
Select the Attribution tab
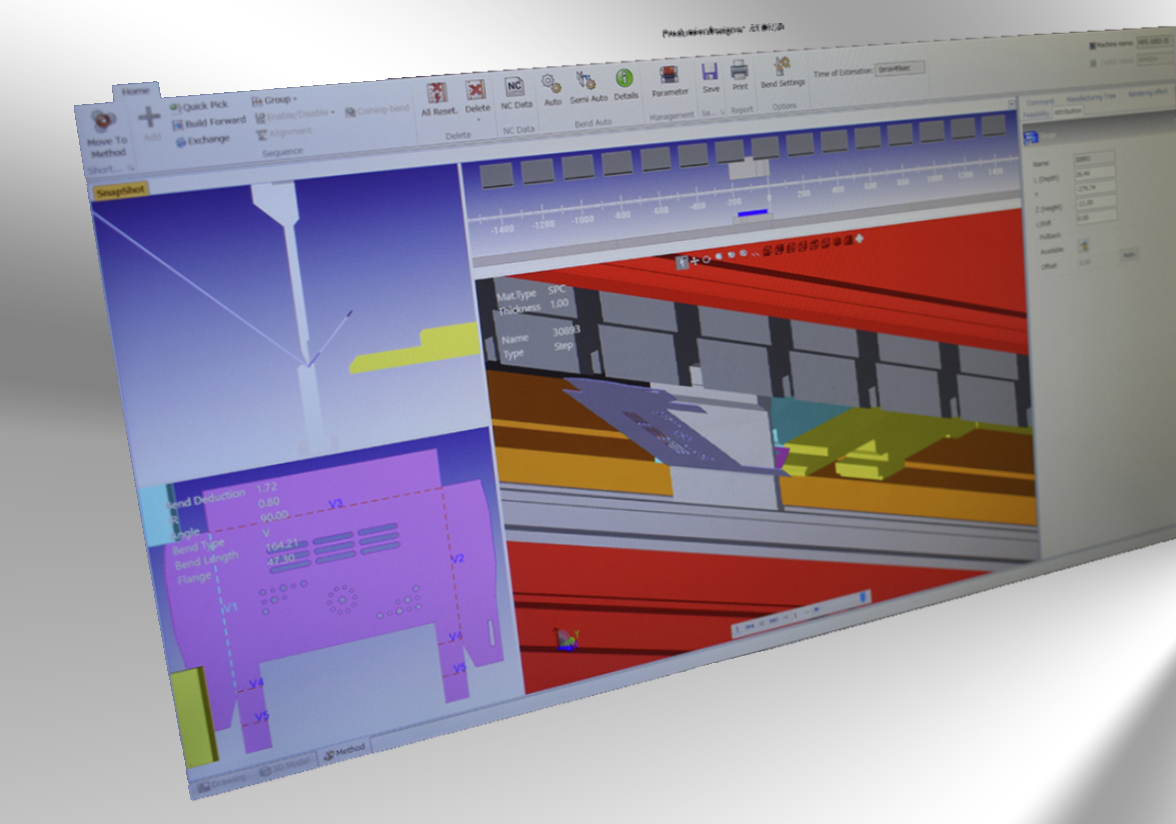(1068, 112)
